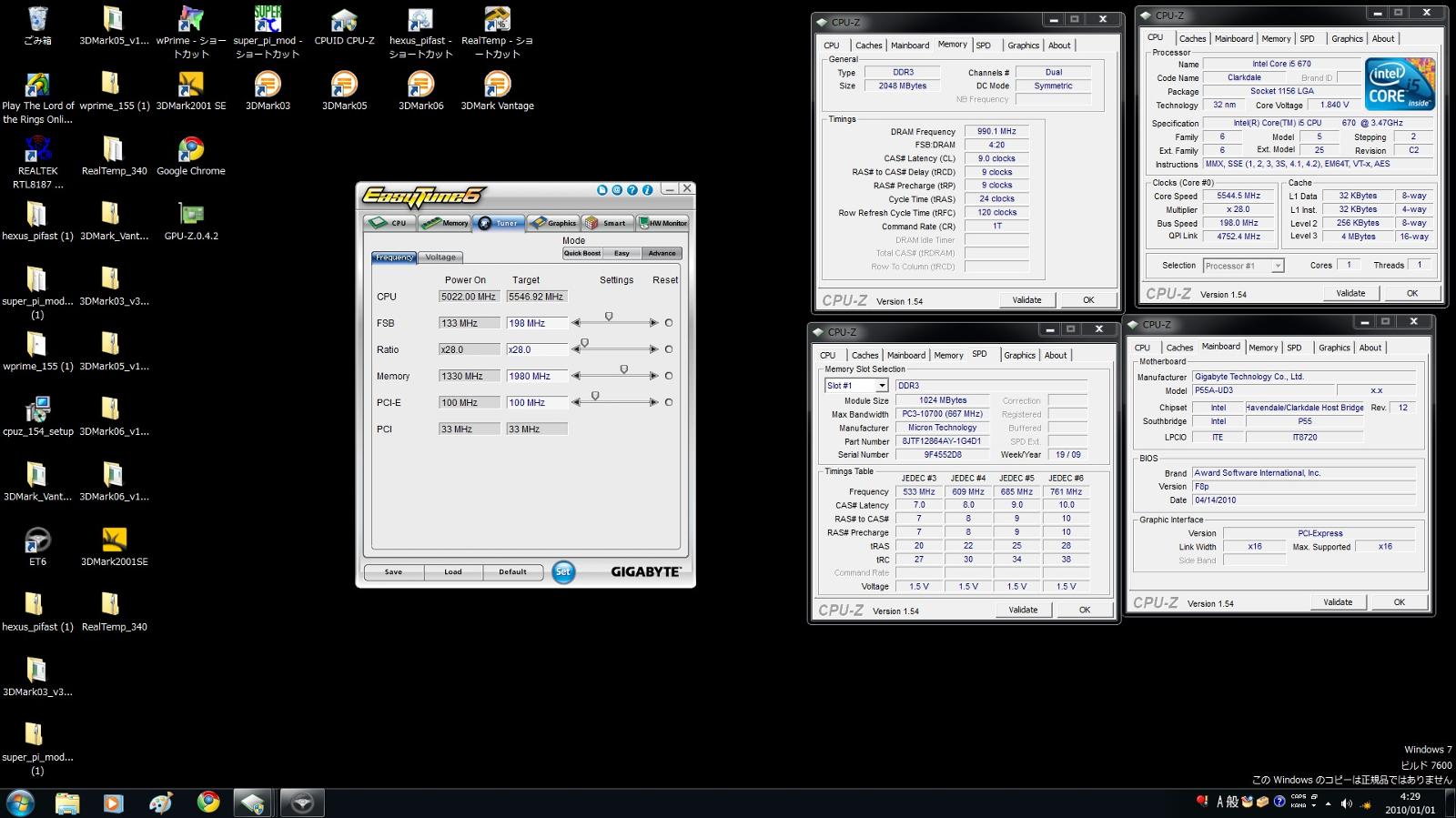Click OK in the CPU-Z Mainboard window

click(1399, 602)
